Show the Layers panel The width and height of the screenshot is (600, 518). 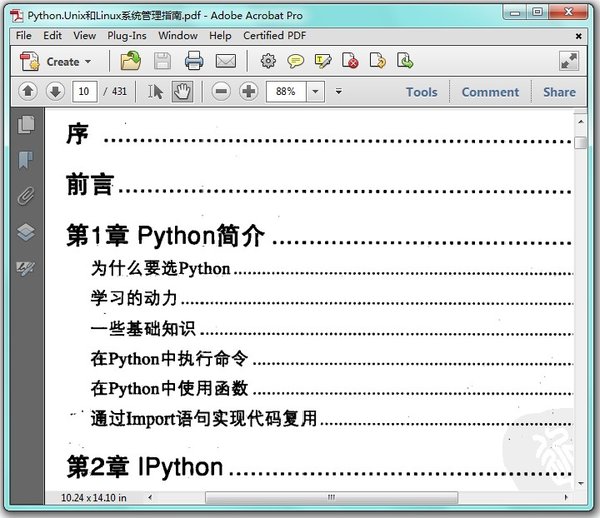[x=26, y=232]
